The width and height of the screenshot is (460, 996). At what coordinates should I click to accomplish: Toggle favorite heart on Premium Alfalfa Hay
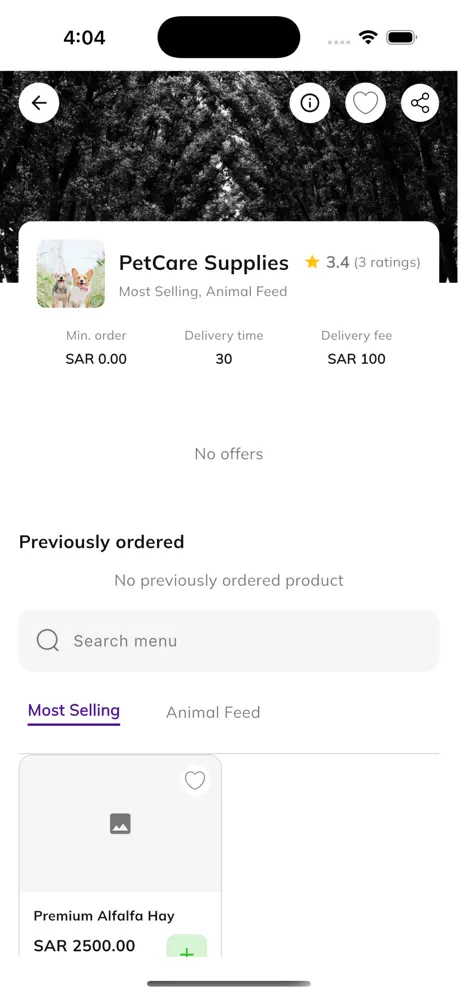pyautogui.click(x=195, y=780)
